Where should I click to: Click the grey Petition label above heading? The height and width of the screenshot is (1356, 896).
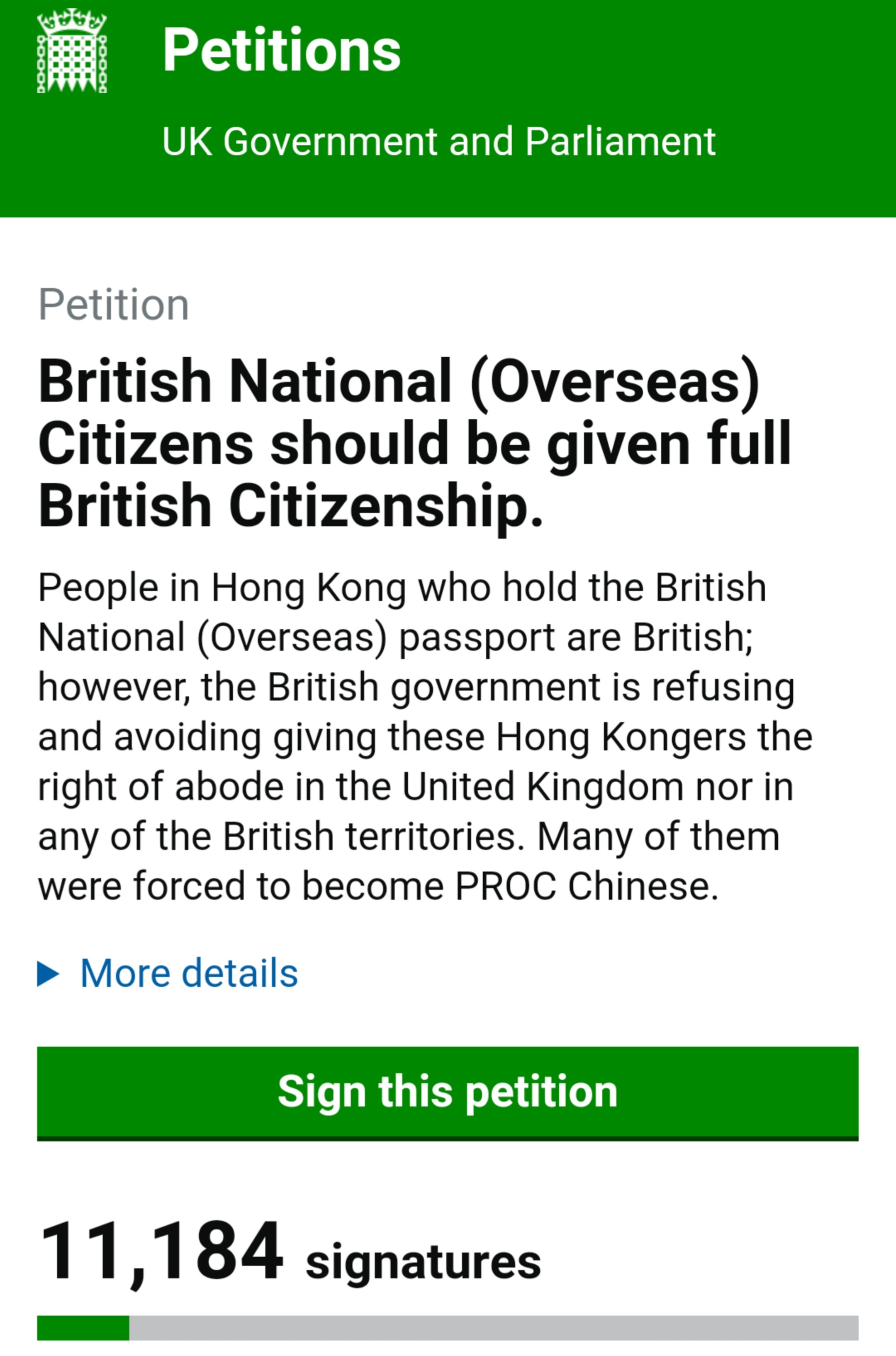[114, 305]
